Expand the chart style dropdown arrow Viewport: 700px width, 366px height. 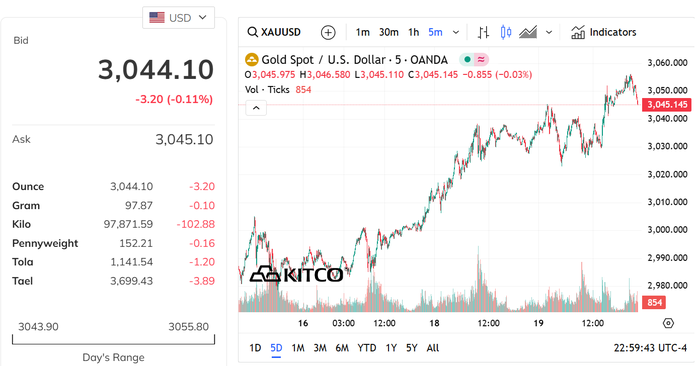549,32
